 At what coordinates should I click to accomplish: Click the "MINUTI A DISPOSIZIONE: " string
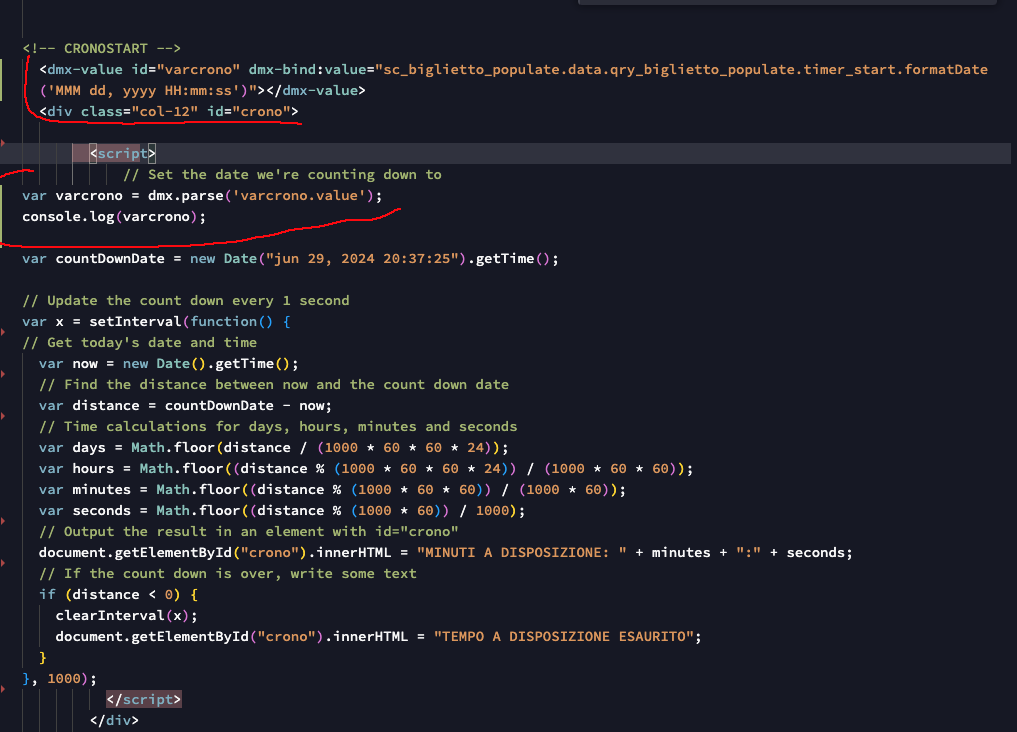tap(522, 552)
